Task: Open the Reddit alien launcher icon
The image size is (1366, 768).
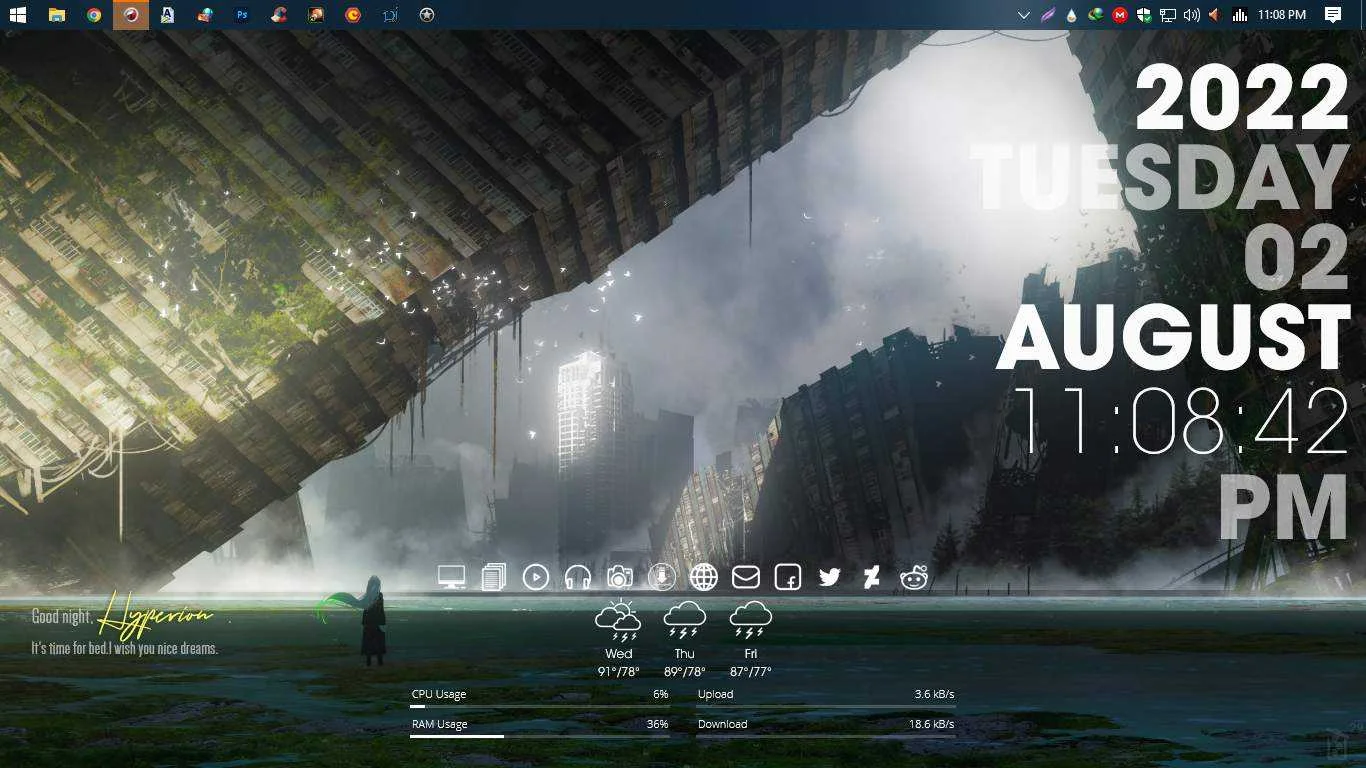Action: coord(914,577)
